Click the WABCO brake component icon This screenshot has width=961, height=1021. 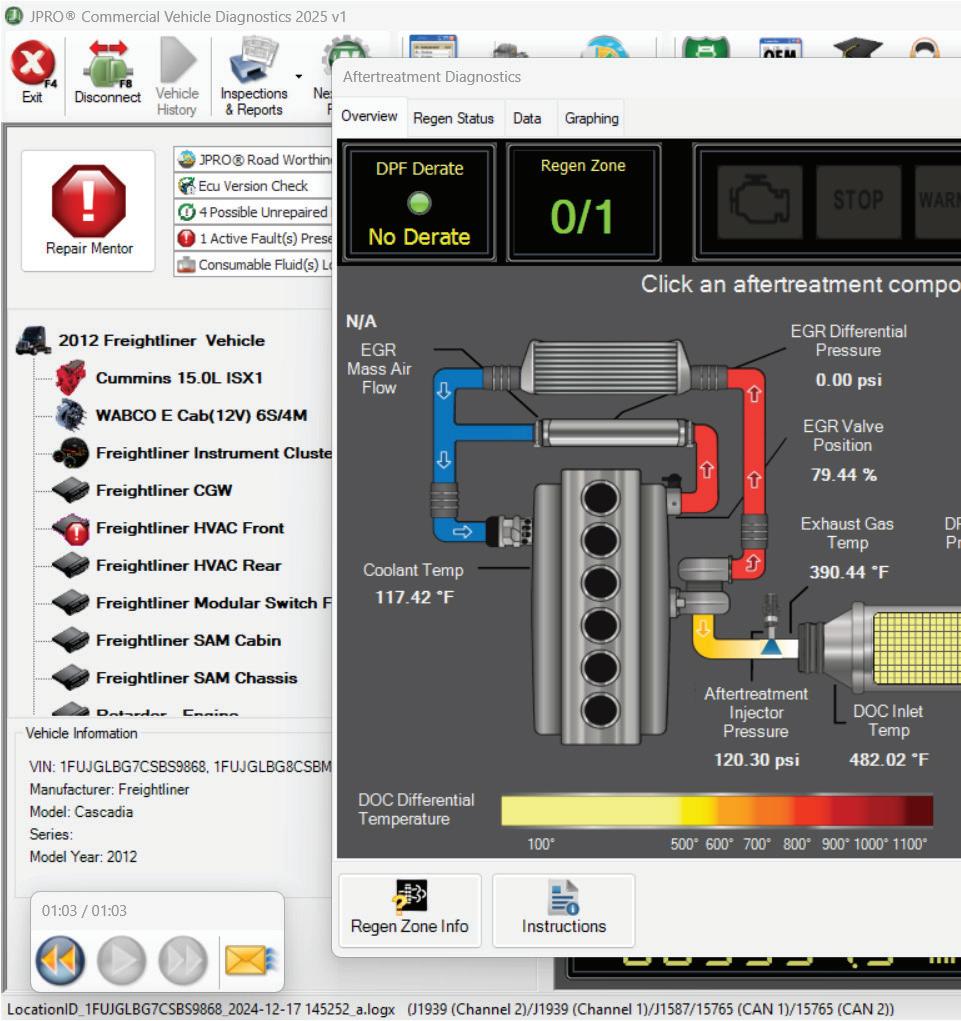(70, 415)
